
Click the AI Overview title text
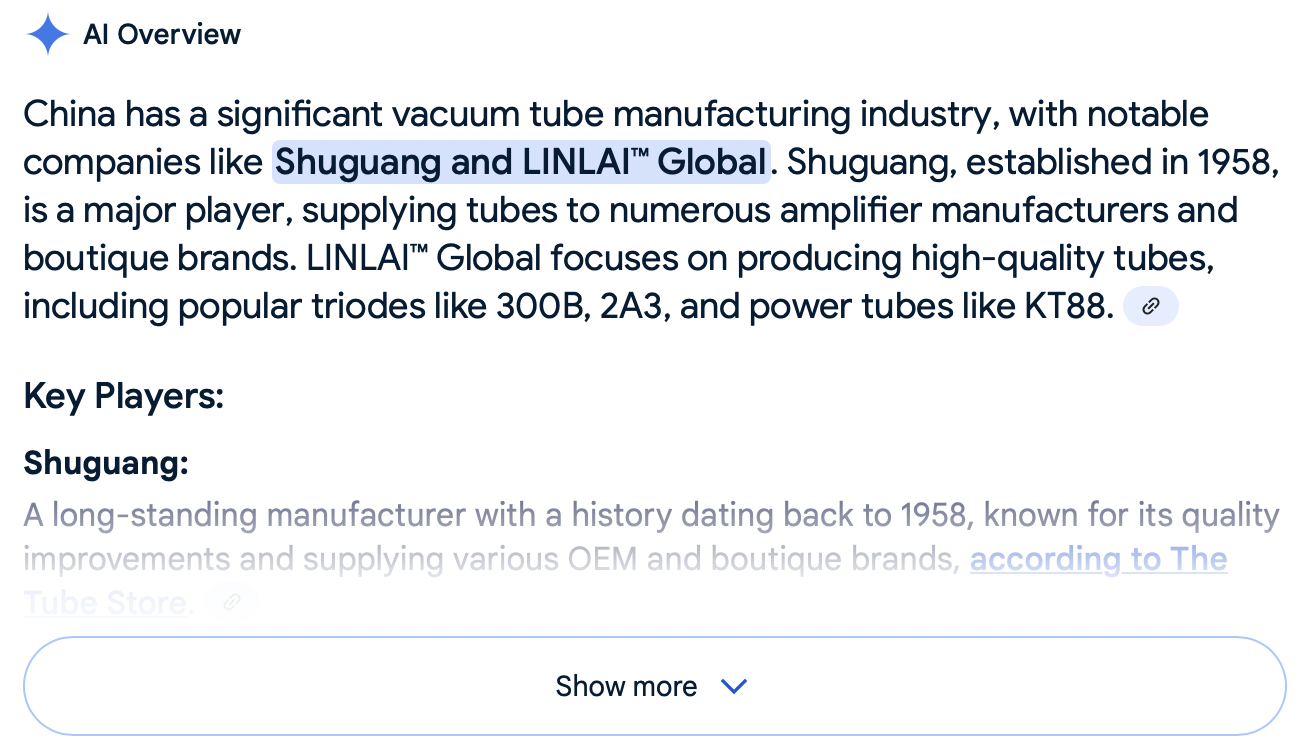(162, 35)
